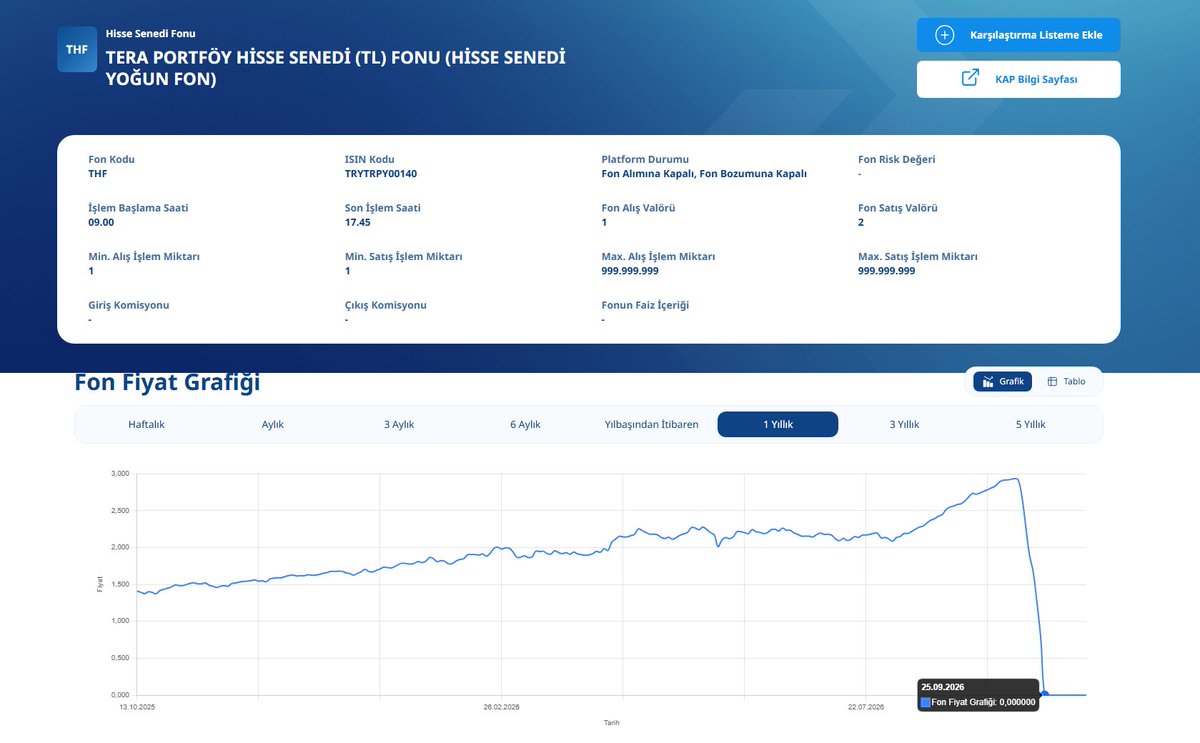Click the İşlem Başlama Saati value 09.00
Viewport: 1200px width, 743px height.
pyautogui.click(x=101, y=222)
